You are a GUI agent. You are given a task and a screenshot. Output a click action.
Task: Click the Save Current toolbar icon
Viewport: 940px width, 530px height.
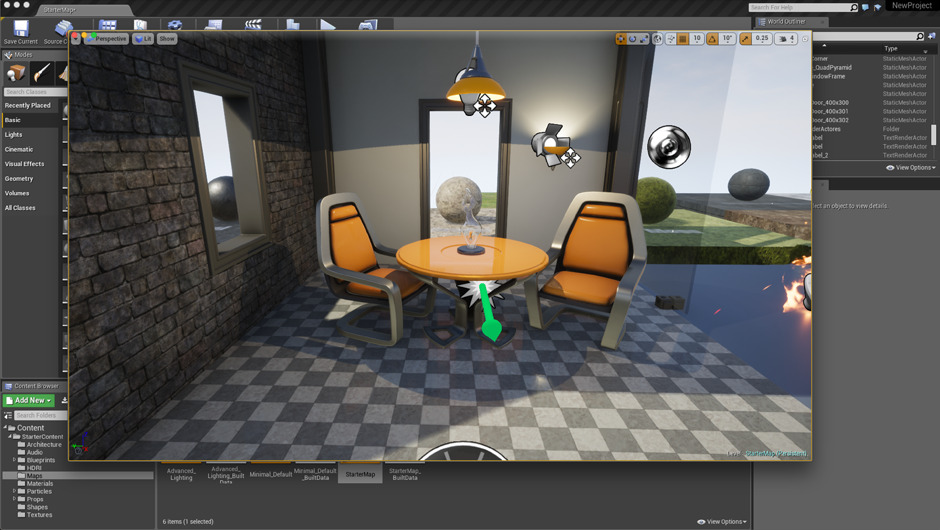click(x=21, y=28)
